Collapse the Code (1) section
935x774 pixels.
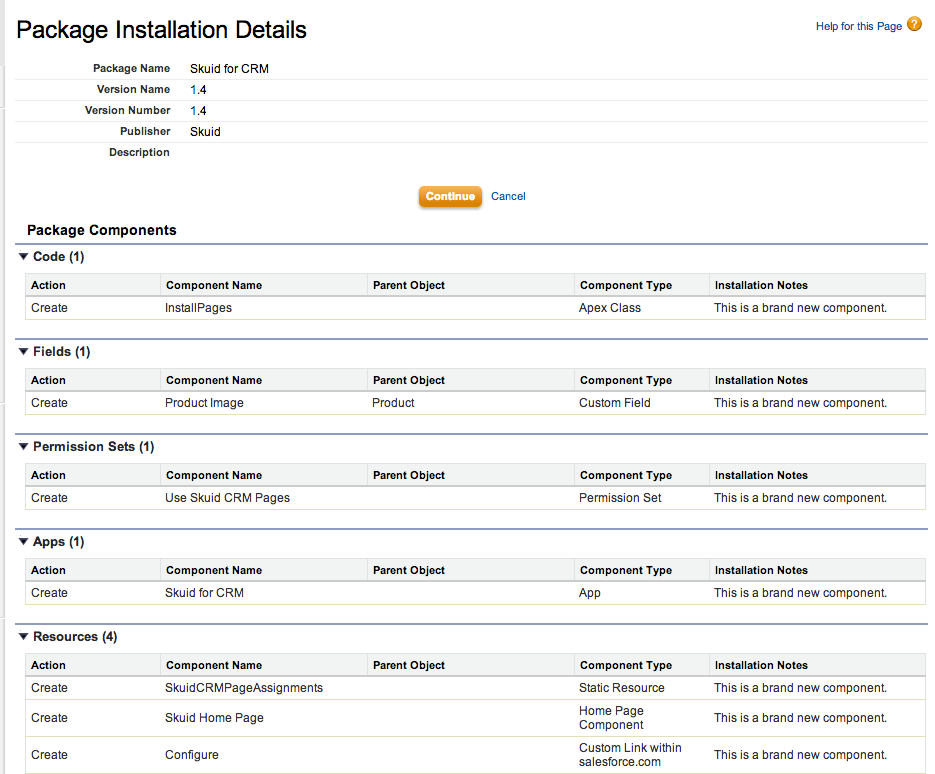click(25, 257)
